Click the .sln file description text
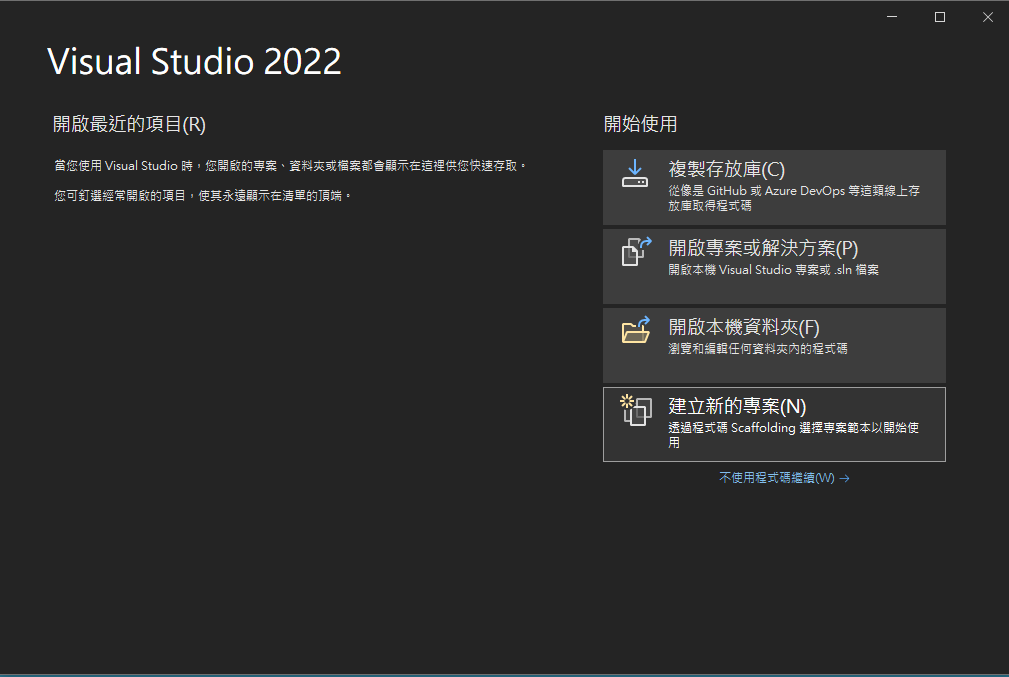The height and width of the screenshot is (677, 1009). [773, 270]
